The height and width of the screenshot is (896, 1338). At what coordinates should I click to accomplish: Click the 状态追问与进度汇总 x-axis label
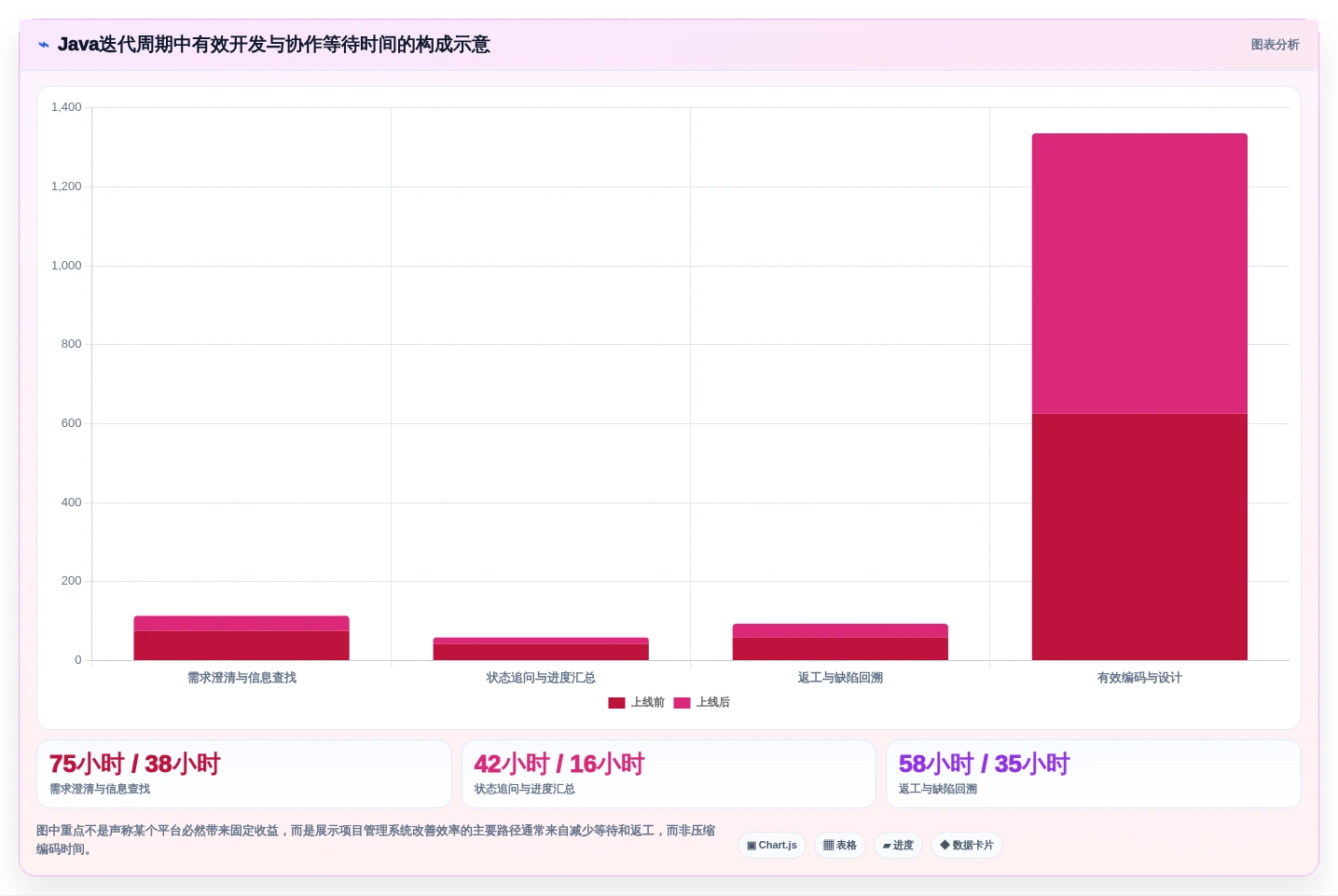point(541,678)
